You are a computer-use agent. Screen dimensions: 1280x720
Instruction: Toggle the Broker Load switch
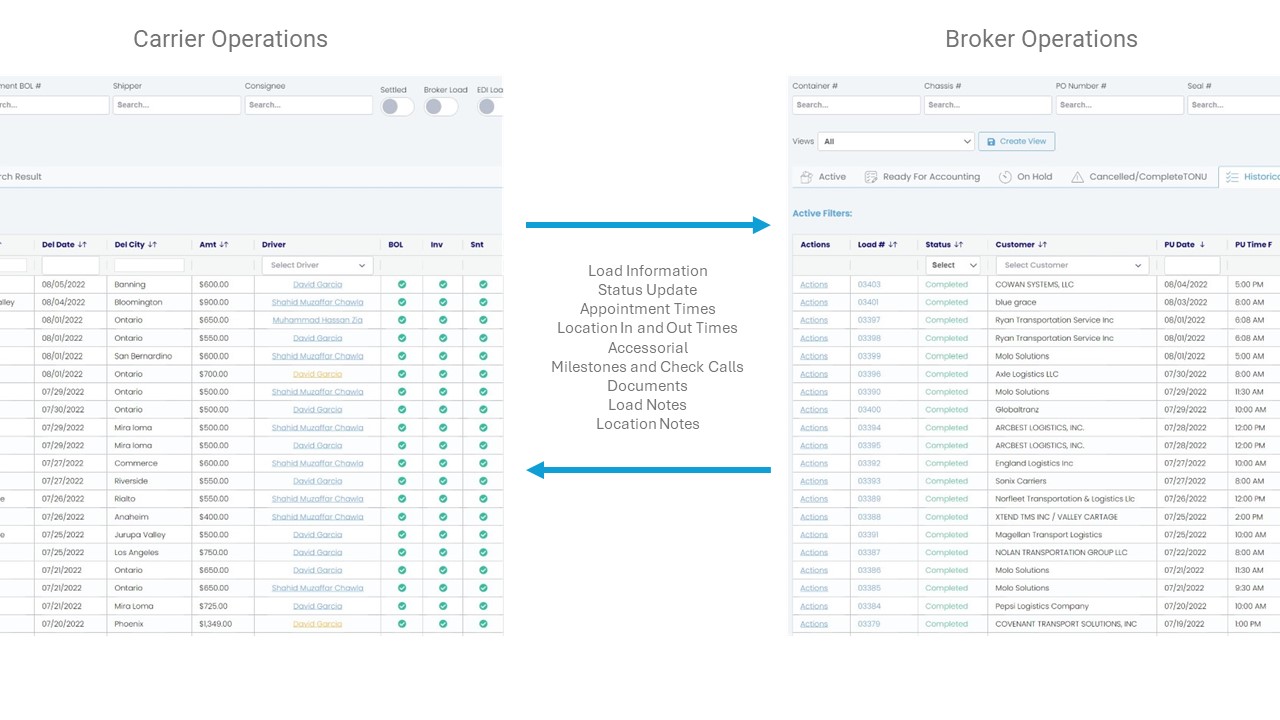[x=440, y=106]
